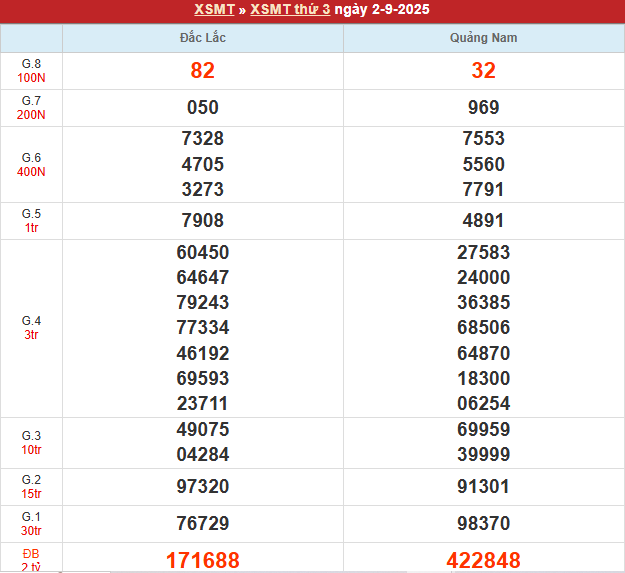Image resolution: width=625 pixels, height=573 pixels.
Task: Click G.3 number 39999
Action: click(x=483, y=455)
